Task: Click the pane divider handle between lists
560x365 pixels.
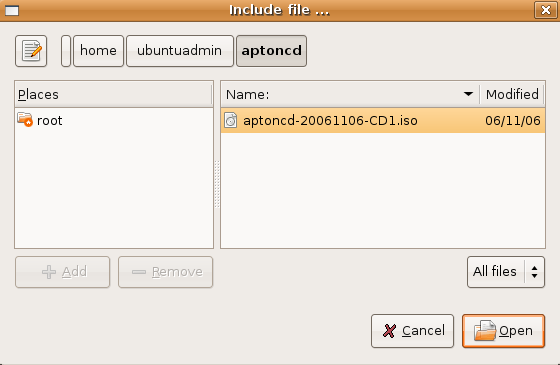Action: (x=217, y=184)
